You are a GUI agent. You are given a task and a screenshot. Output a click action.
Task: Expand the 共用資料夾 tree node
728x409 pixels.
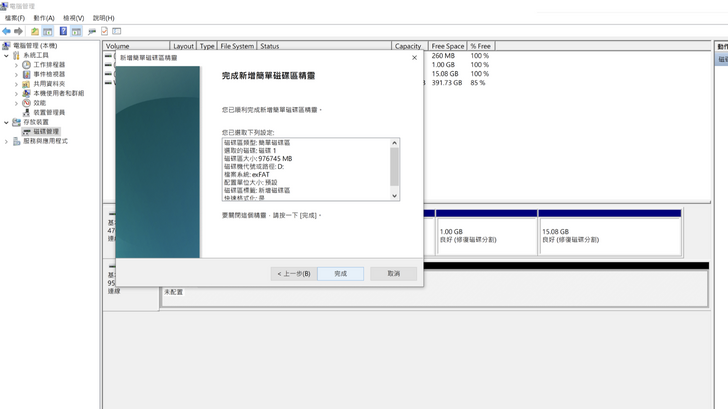tap(16, 84)
